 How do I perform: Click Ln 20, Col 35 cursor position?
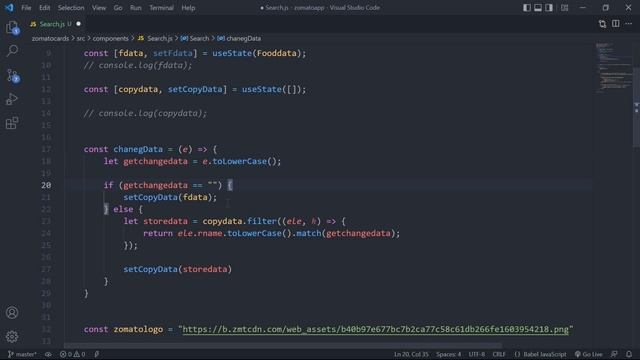411,354
